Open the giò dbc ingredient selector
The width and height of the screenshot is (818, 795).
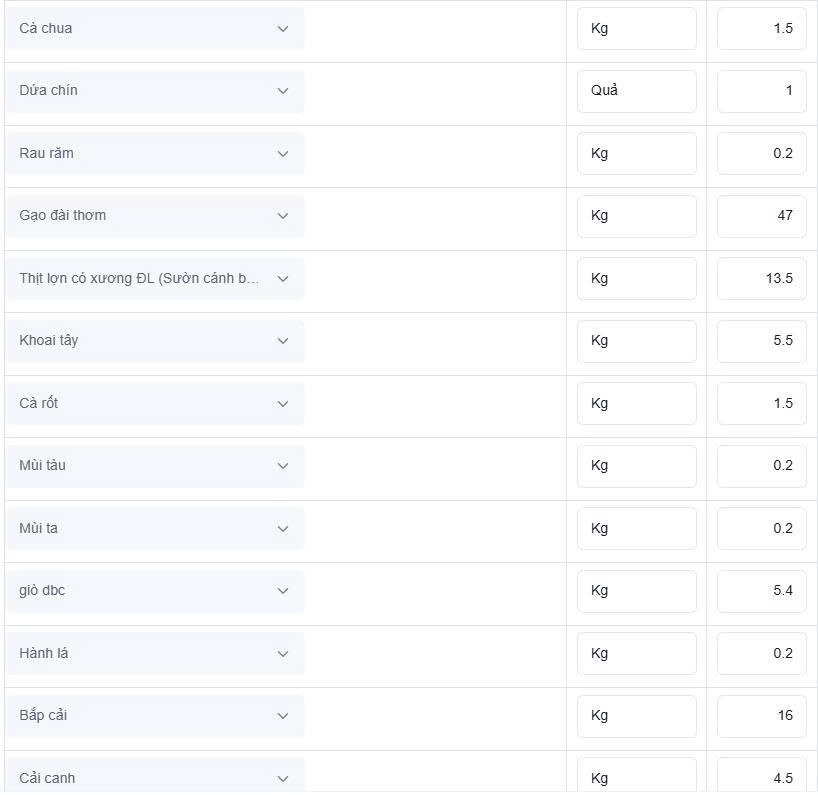click(x=155, y=591)
